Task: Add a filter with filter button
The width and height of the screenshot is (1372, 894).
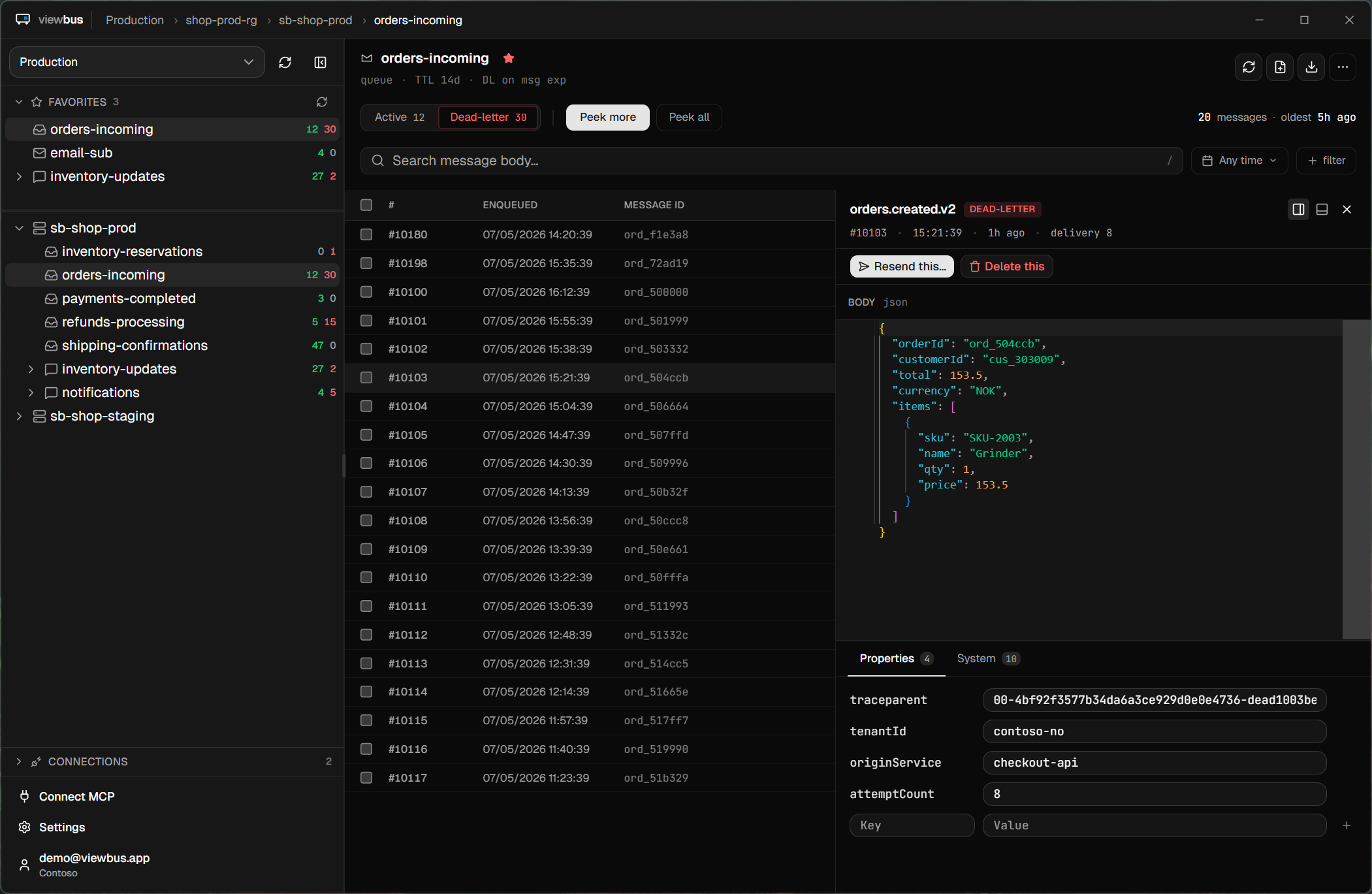Action: pyautogui.click(x=1326, y=161)
